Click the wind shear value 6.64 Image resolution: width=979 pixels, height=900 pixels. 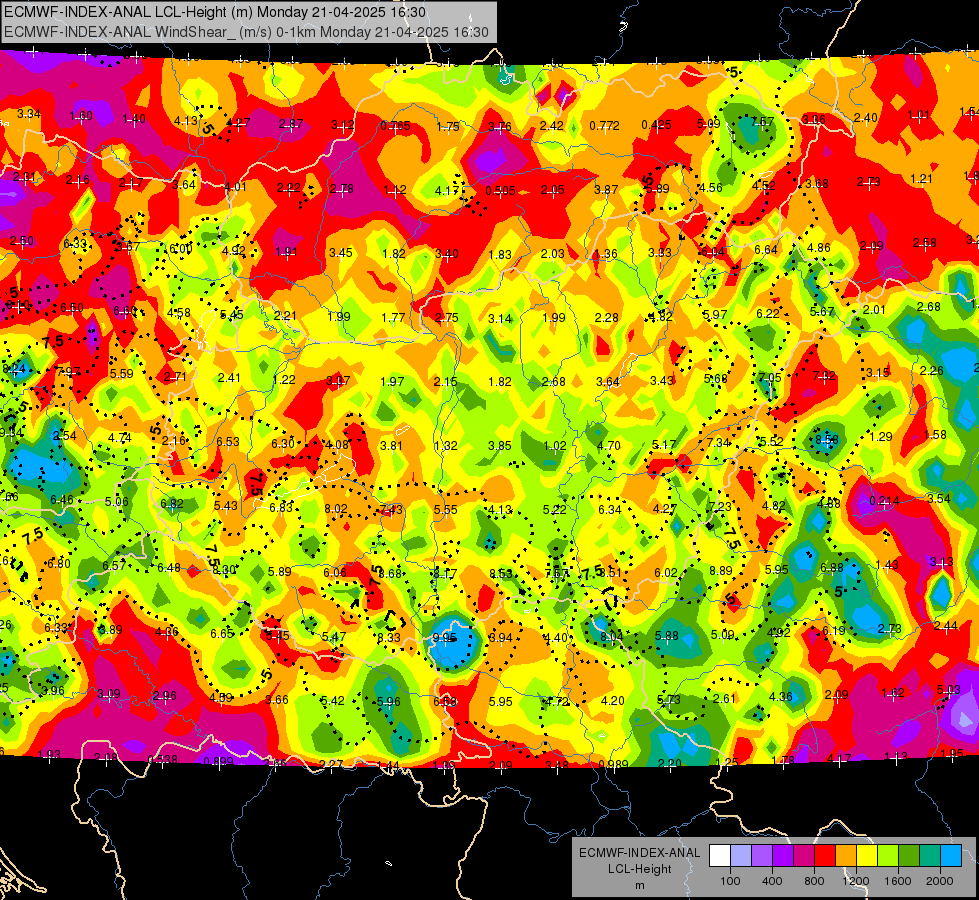[765, 250]
